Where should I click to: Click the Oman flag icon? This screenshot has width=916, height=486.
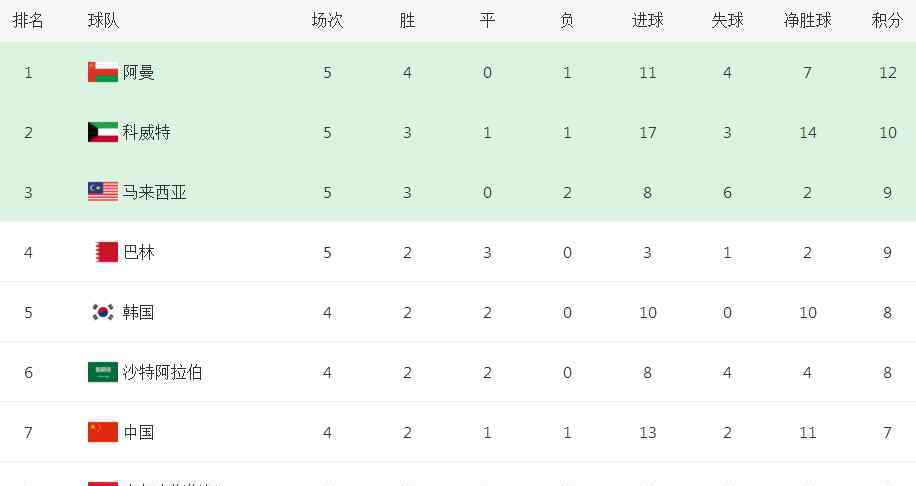[103, 72]
